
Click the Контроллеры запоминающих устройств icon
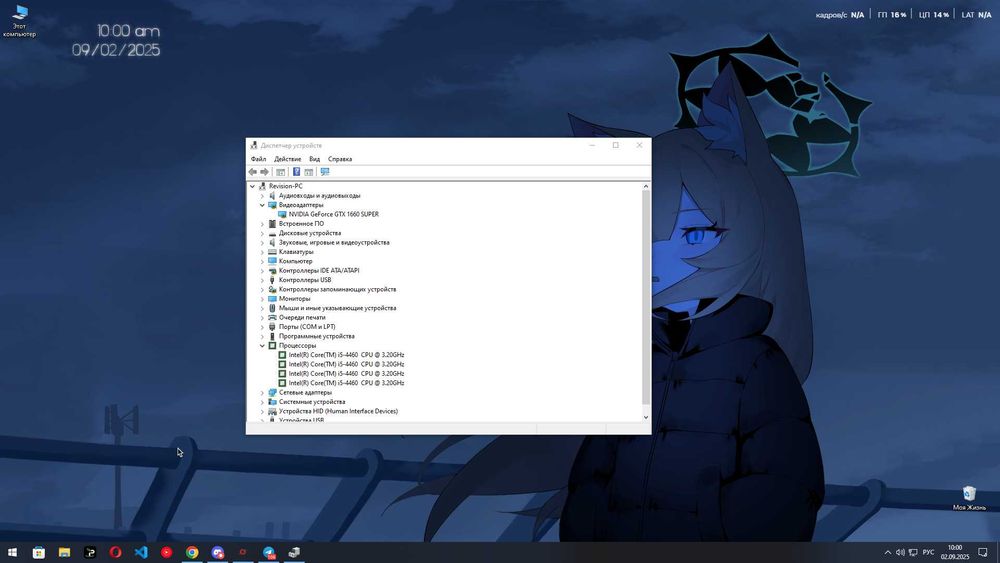(x=272, y=289)
